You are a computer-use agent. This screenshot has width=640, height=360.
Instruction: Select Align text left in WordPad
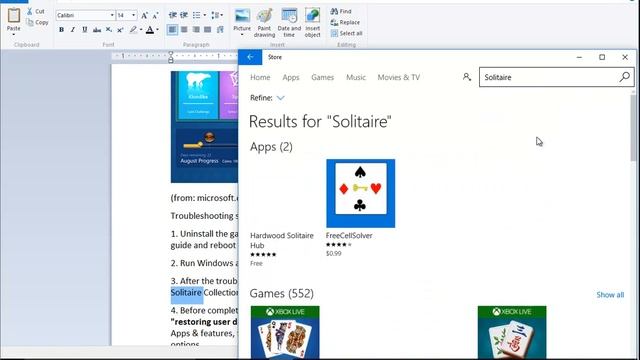(172, 29)
